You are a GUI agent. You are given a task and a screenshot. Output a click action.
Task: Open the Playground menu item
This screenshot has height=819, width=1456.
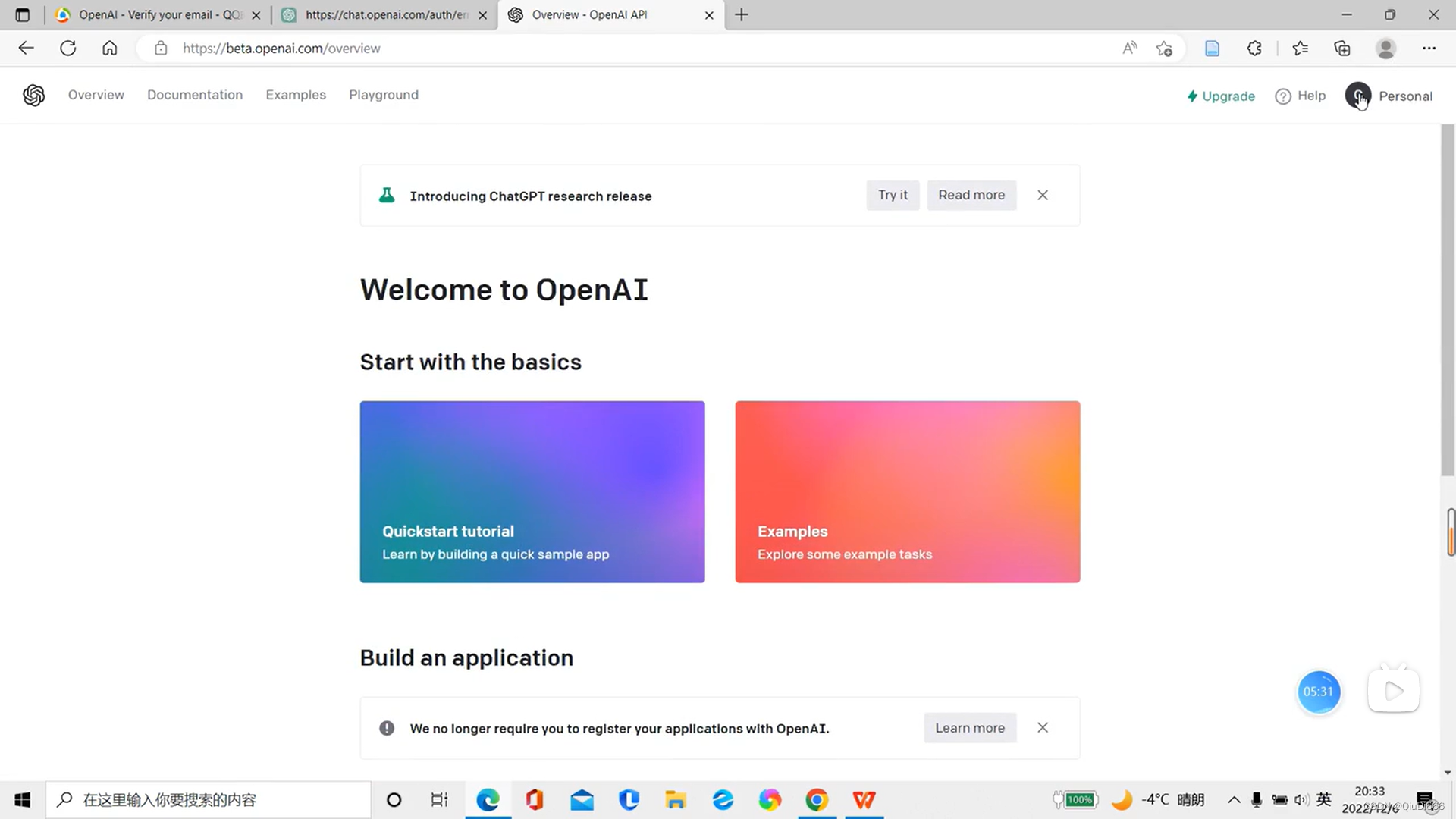tap(384, 94)
